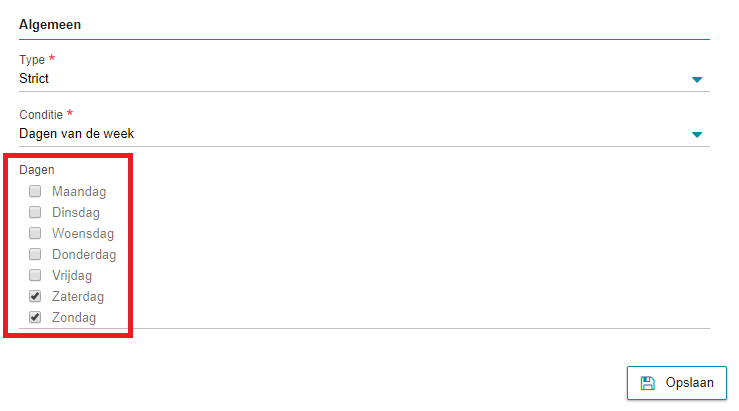Click the Opslaan button text
The width and height of the screenshot is (739, 411).
(689, 382)
